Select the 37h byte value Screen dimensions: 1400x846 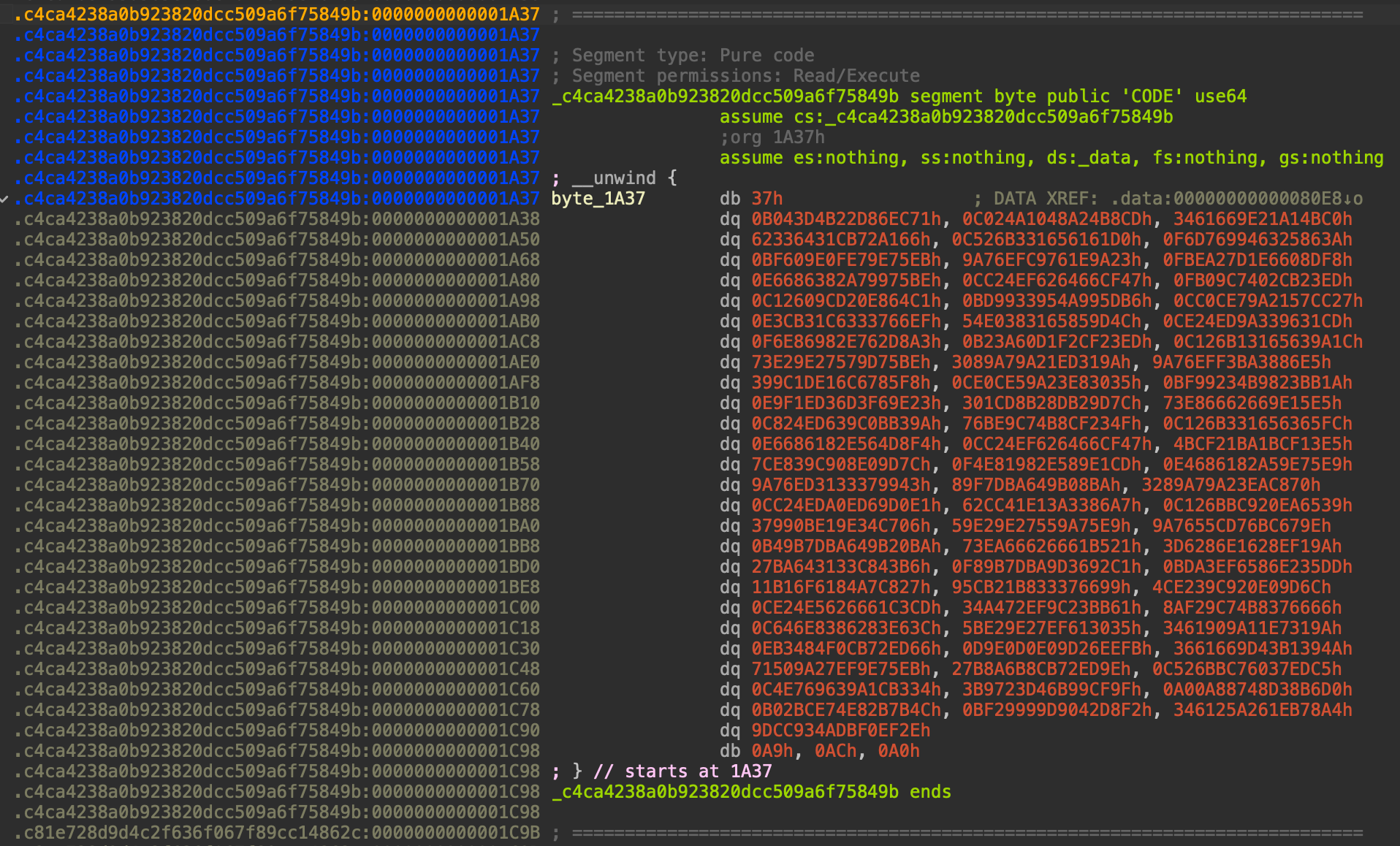766,199
